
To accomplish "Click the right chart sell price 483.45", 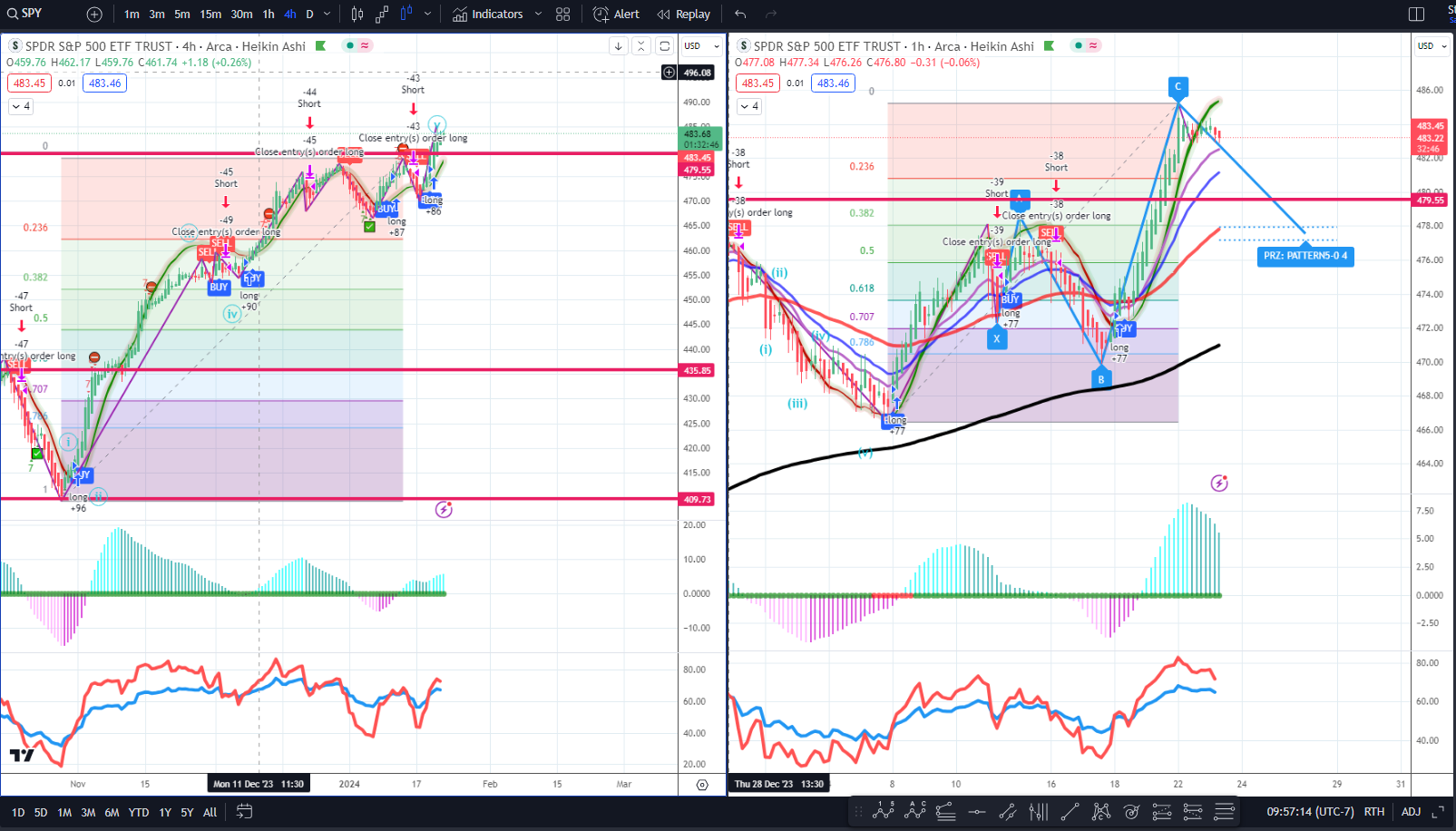I will tap(757, 83).
